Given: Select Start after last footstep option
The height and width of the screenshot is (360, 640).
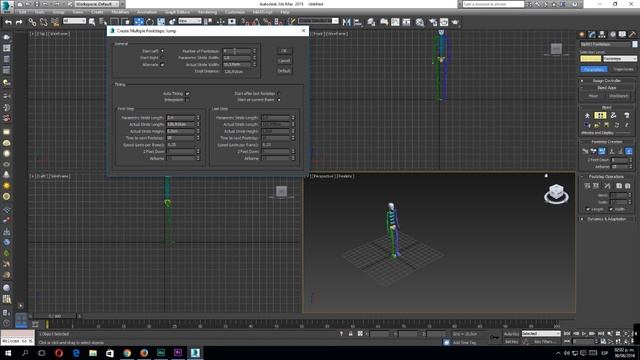Looking at the screenshot, I should click(279, 93).
